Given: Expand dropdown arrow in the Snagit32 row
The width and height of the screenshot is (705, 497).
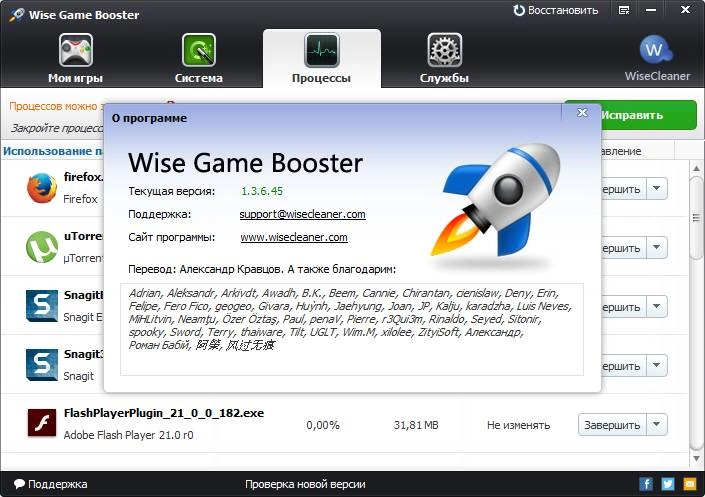Looking at the screenshot, I should tap(657, 366).
